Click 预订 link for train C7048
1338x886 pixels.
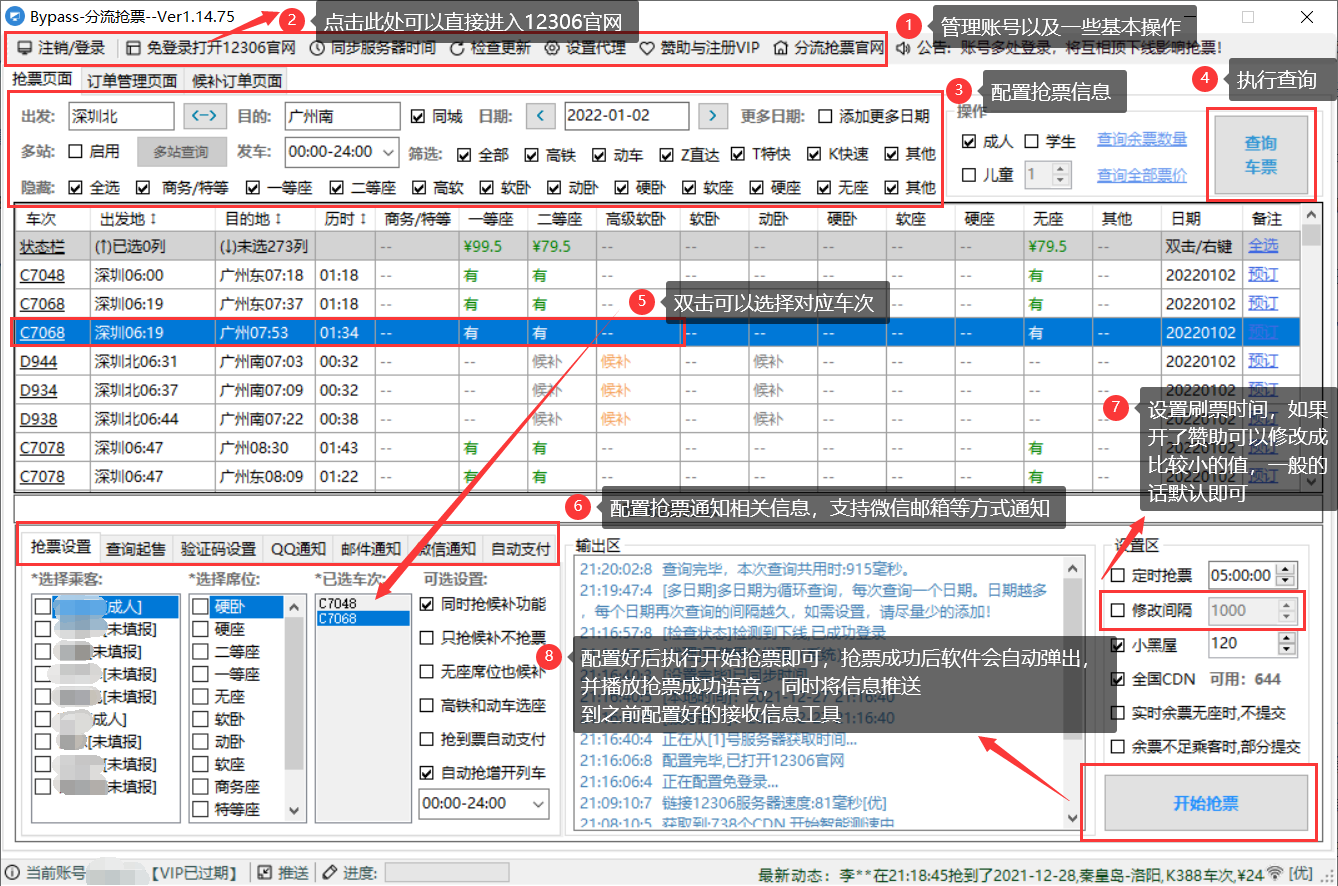point(1263,274)
